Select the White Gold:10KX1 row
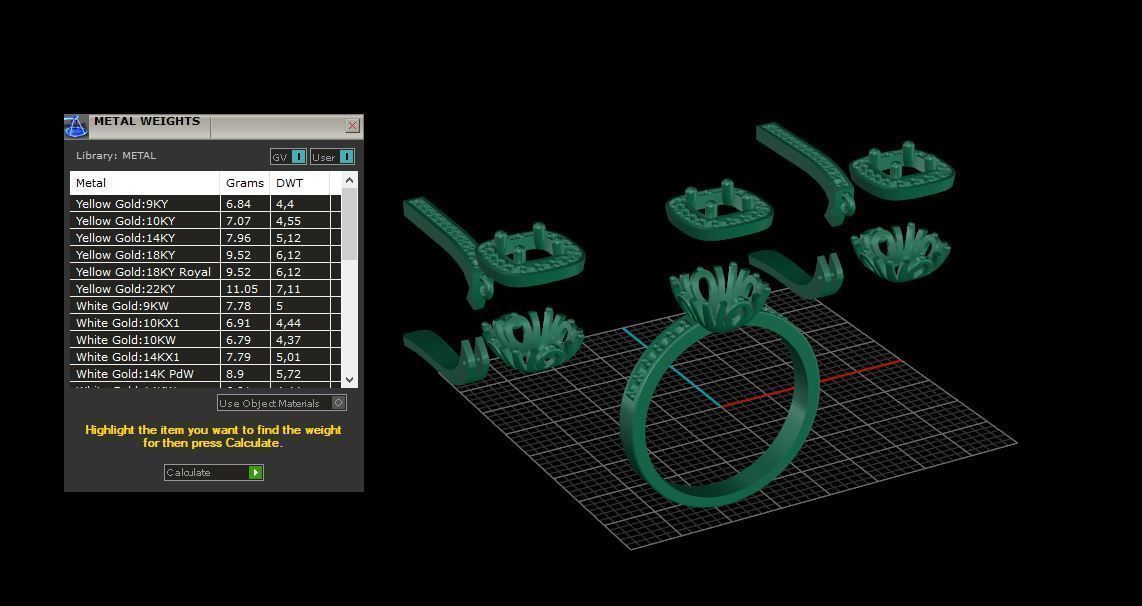The width and height of the screenshot is (1142, 606). (x=205, y=323)
